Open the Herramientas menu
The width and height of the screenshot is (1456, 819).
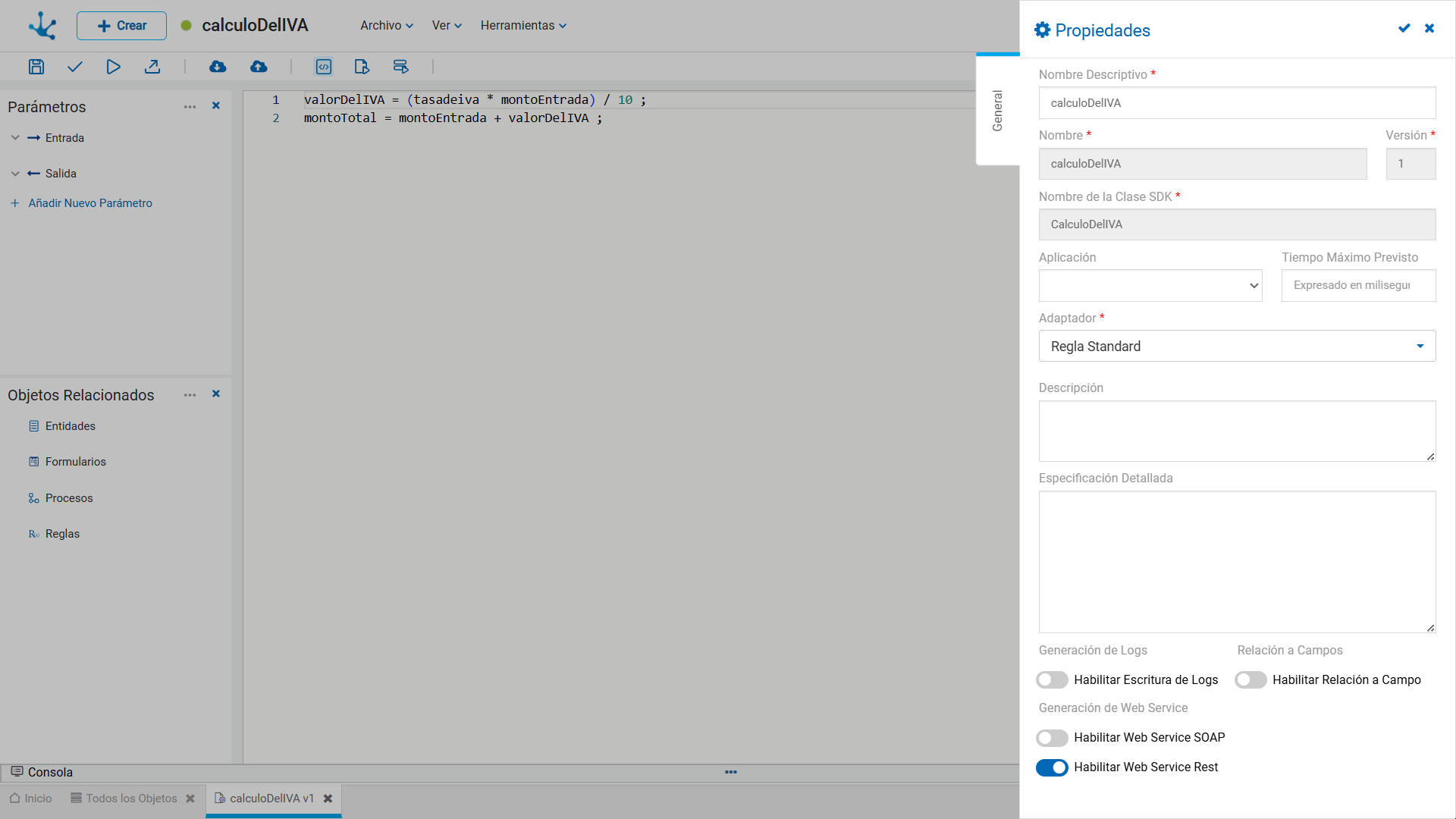coord(523,26)
